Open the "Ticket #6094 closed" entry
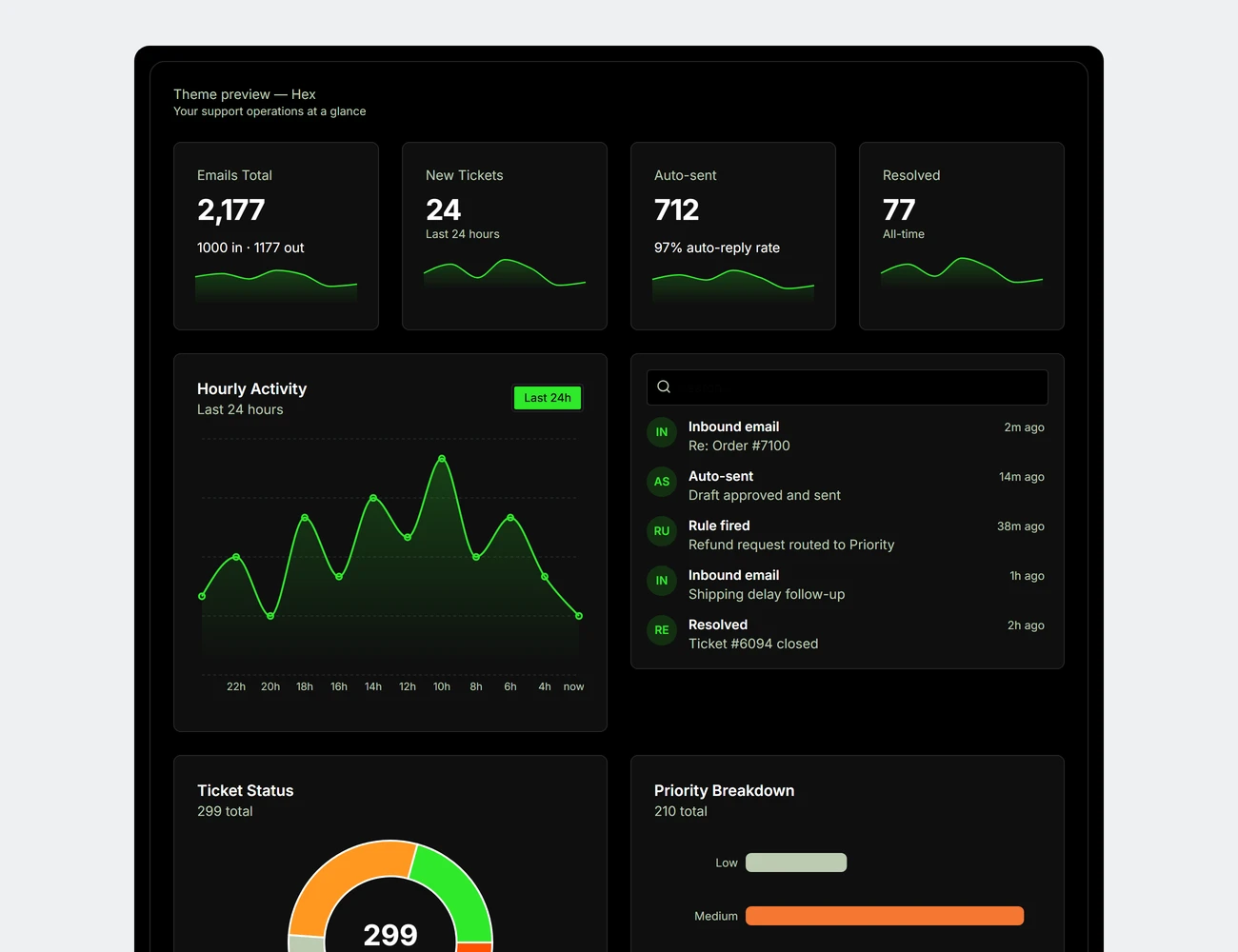The image size is (1238, 952). 753,644
